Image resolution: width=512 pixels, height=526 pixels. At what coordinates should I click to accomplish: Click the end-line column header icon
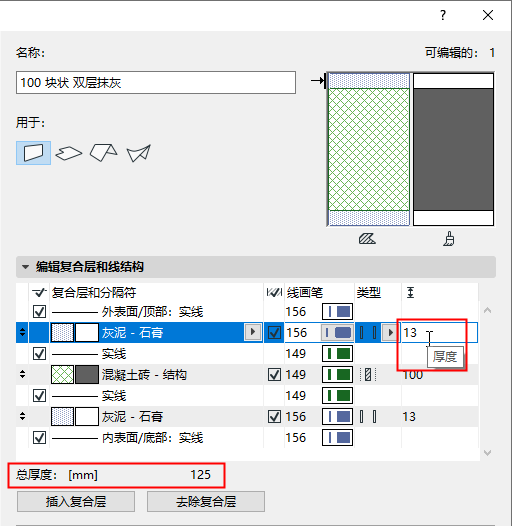click(x=274, y=293)
